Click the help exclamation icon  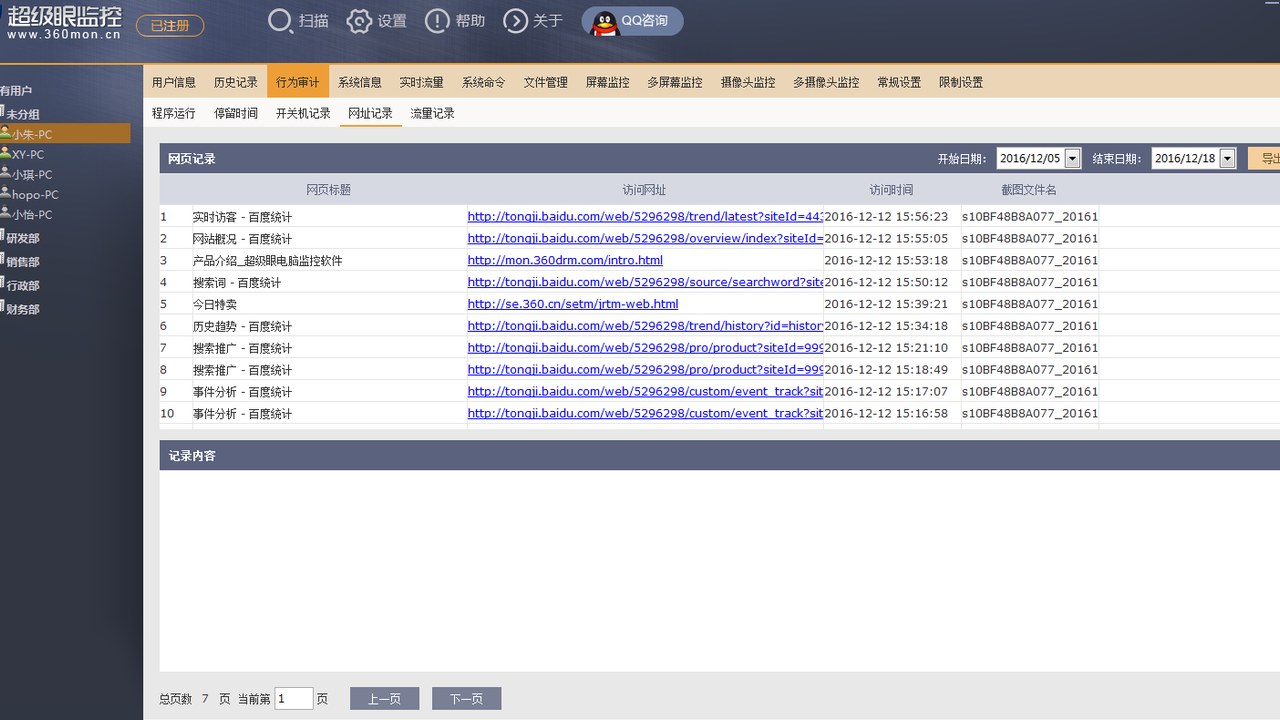point(437,21)
